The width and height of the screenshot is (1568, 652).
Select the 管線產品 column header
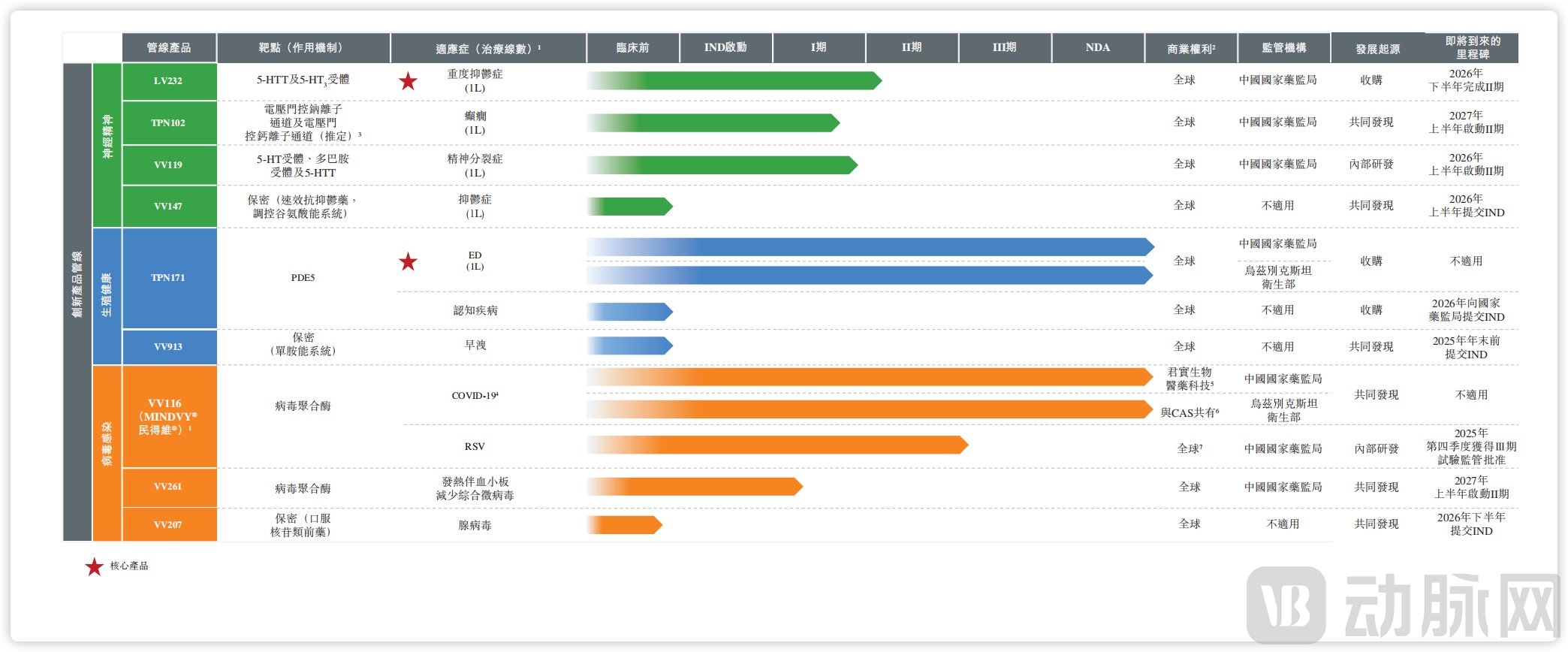(x=169, y=47)
